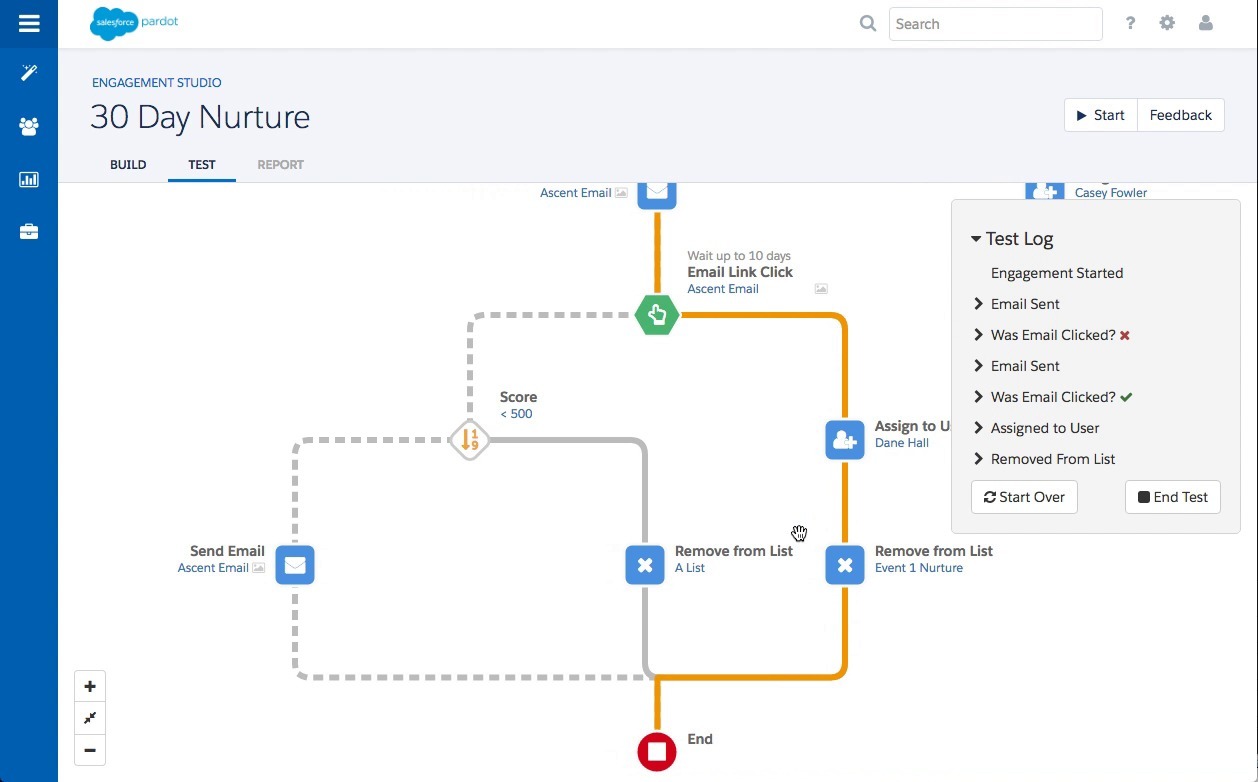Open the user profile icon

tap(1206, 23)
